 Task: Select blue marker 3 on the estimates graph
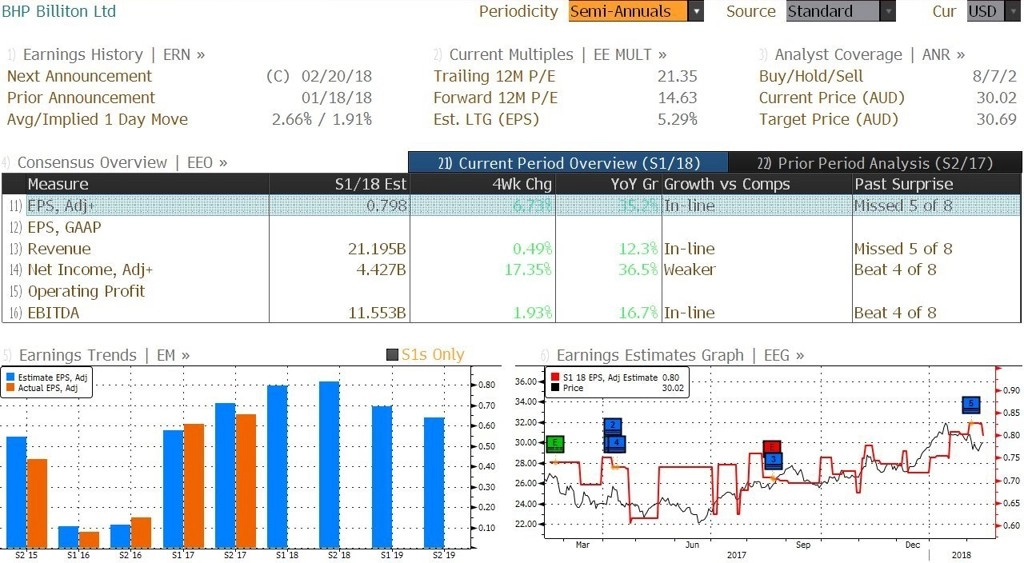coord(773,460)
